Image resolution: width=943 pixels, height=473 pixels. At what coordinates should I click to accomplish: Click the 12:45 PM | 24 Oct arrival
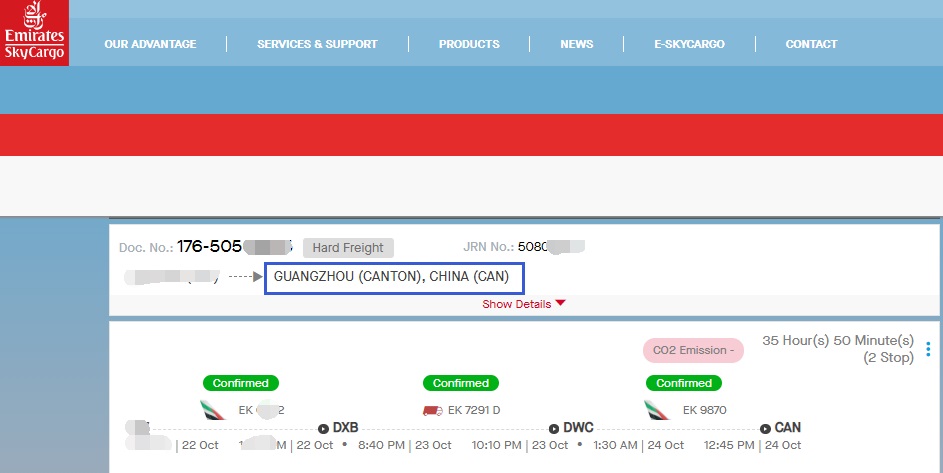[752, 445]
